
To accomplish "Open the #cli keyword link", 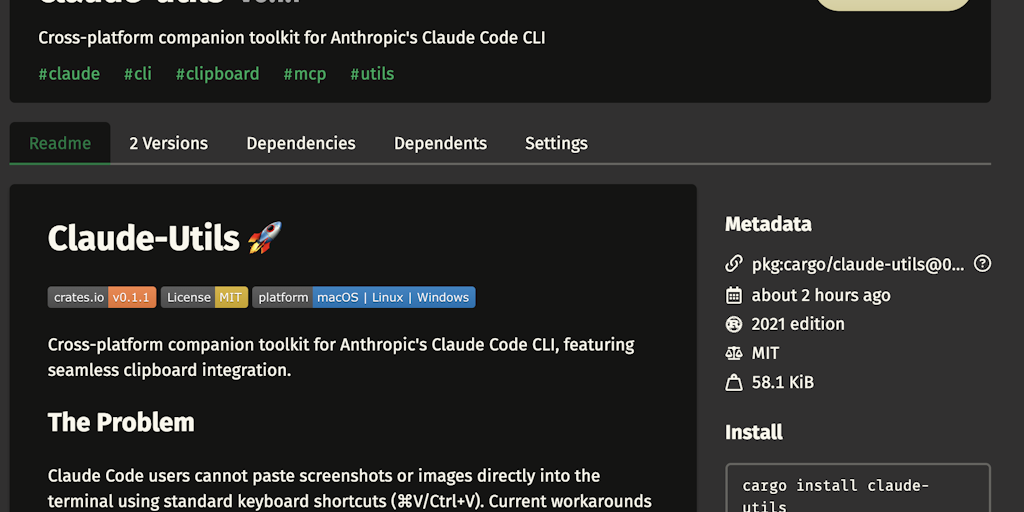I will coord(138,74).
